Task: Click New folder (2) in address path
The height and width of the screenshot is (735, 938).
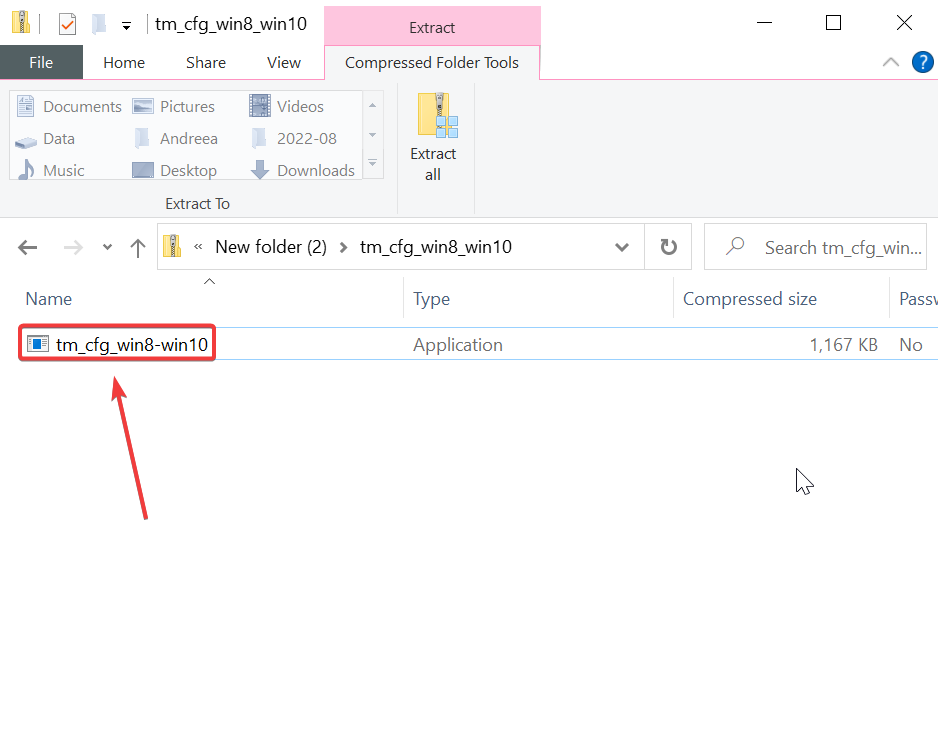Action: coord(271,247)
